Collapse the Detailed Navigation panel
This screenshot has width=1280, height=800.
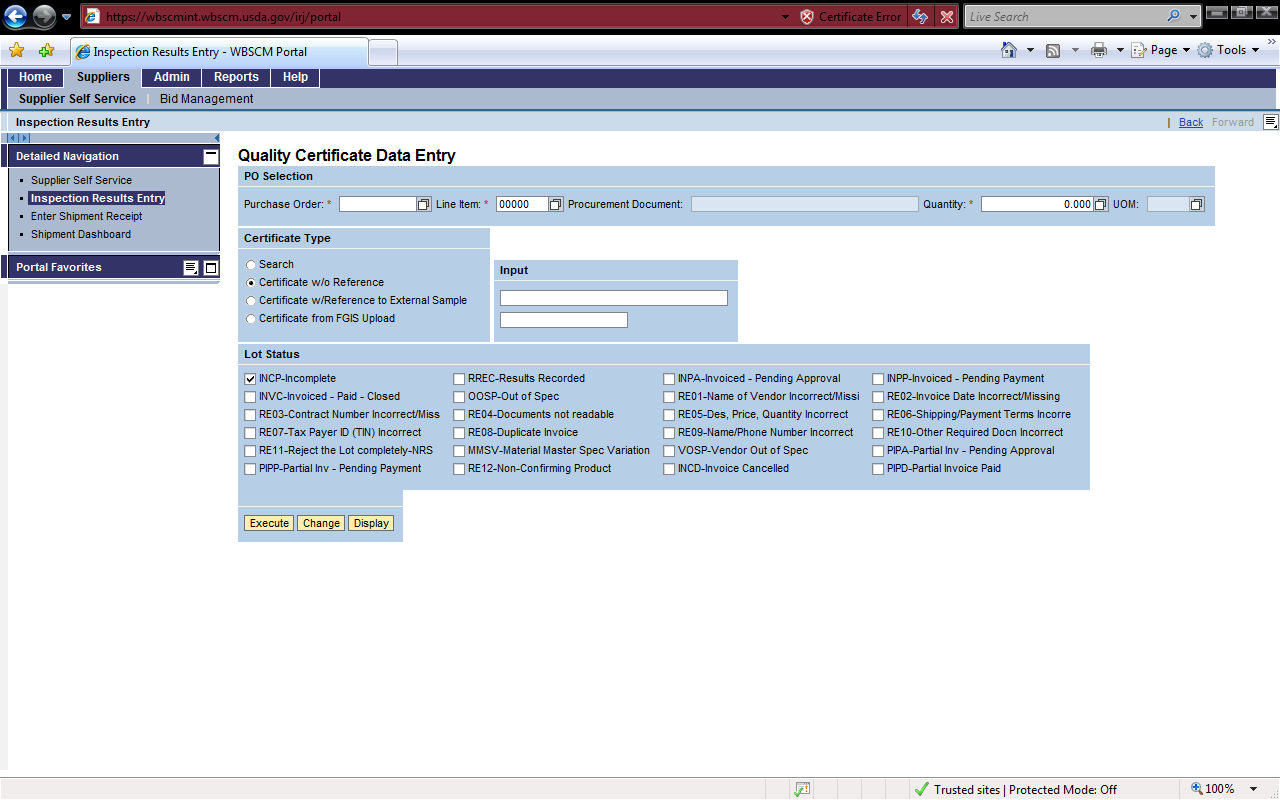click(210, 156)
